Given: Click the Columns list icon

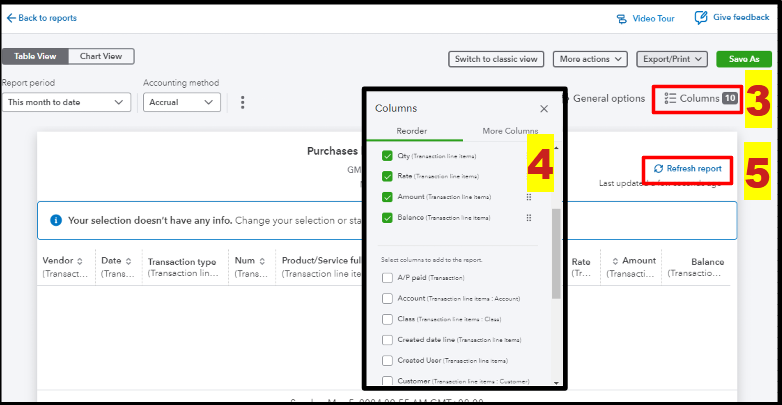Looking at the screenshot, I should pyautogui.click(x=670, y=98).
